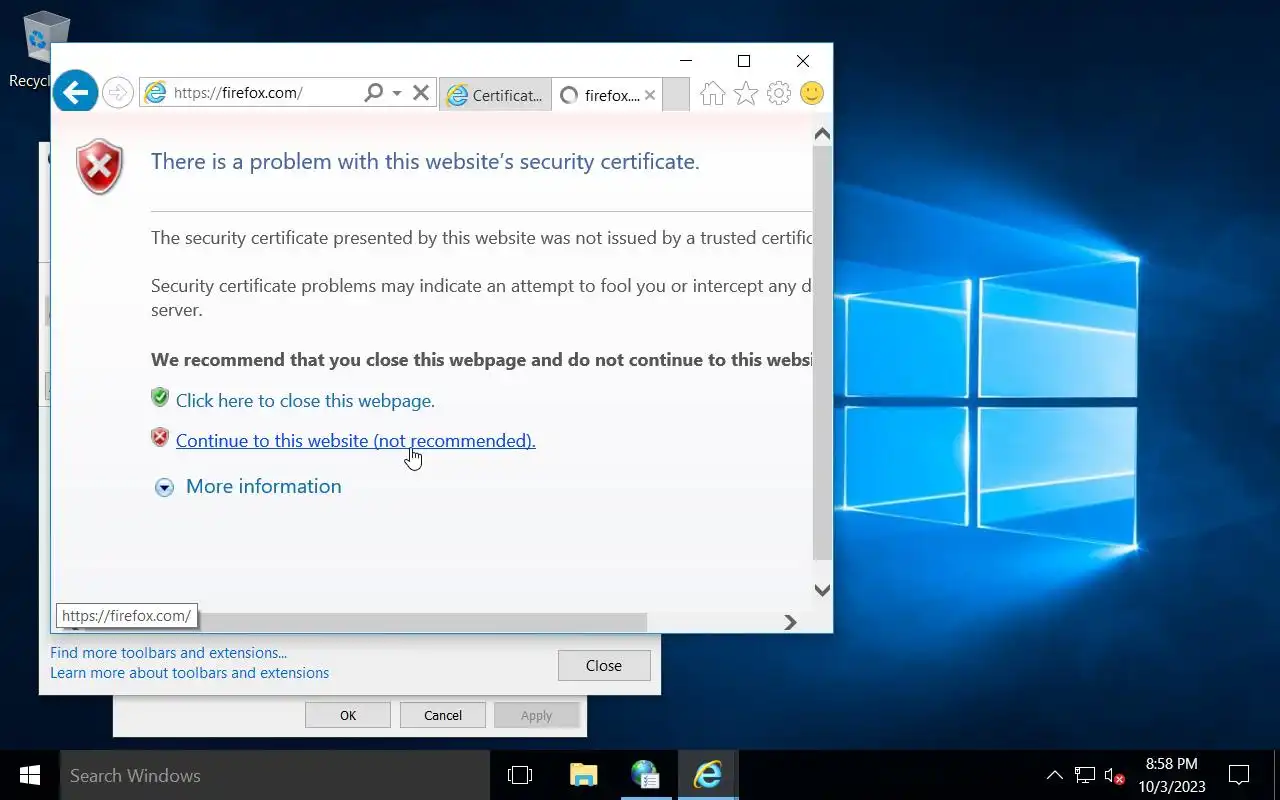Open the globe settings app on taskbar
The image size is (1280, 800).
[x=645, y=775]
